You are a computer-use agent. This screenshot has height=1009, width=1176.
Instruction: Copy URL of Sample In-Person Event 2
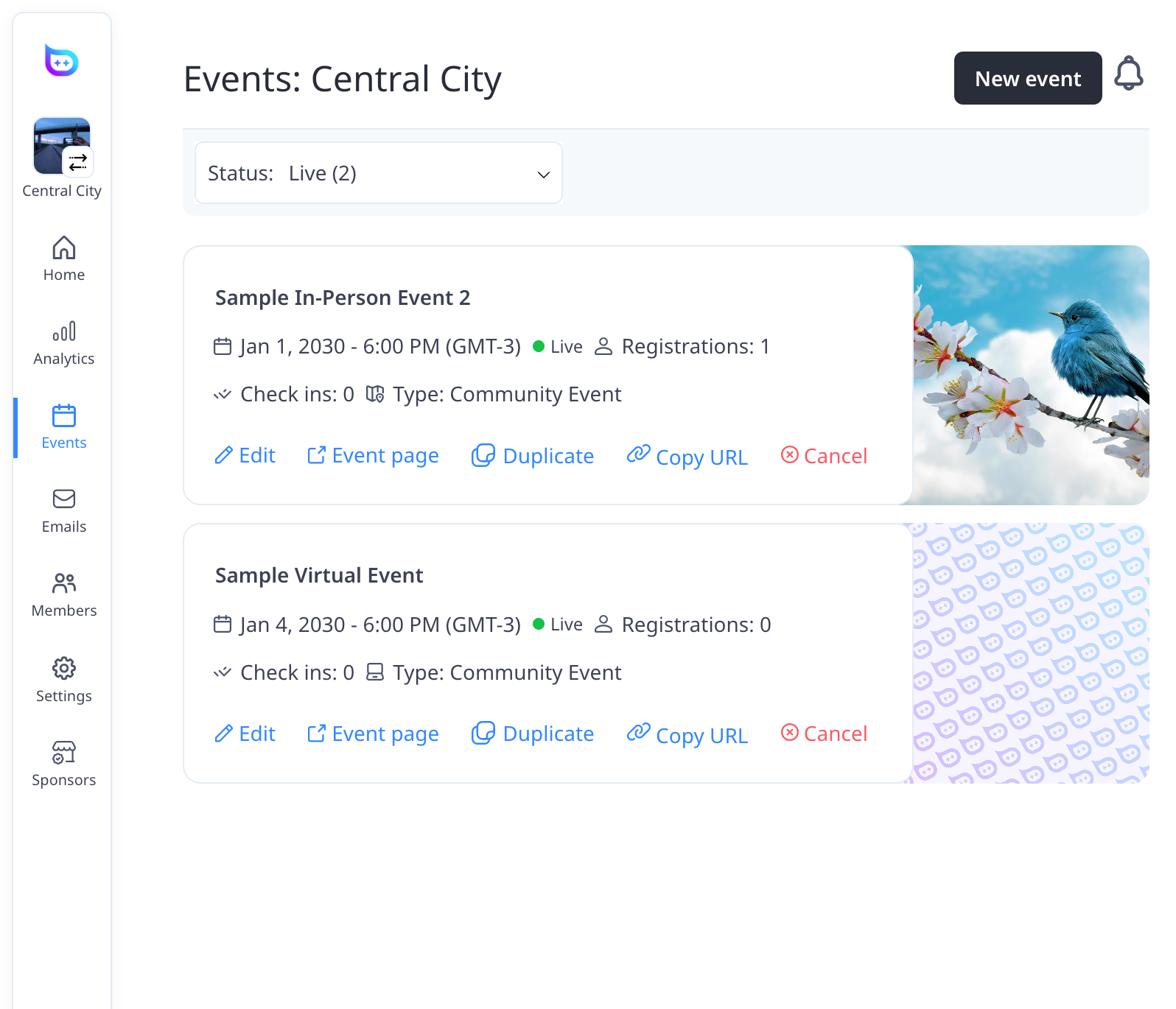click(687, 457)
